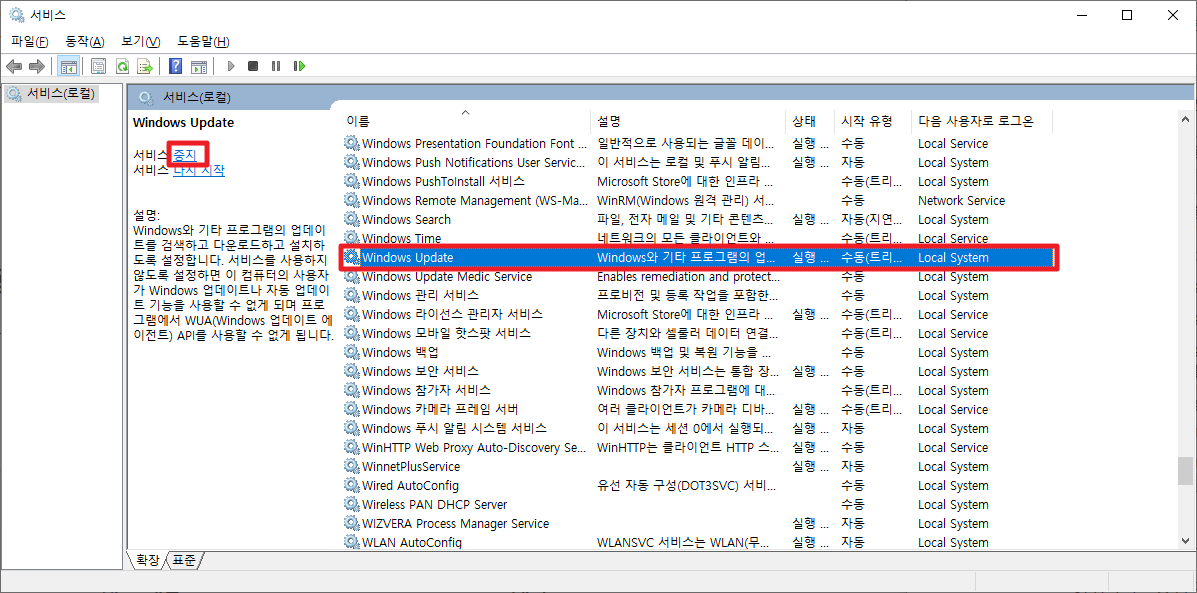Image resolution: width=1197 pixels, height=593 pixels.
Task: Switch to the 표준 tab
Action: click(184, 561)
